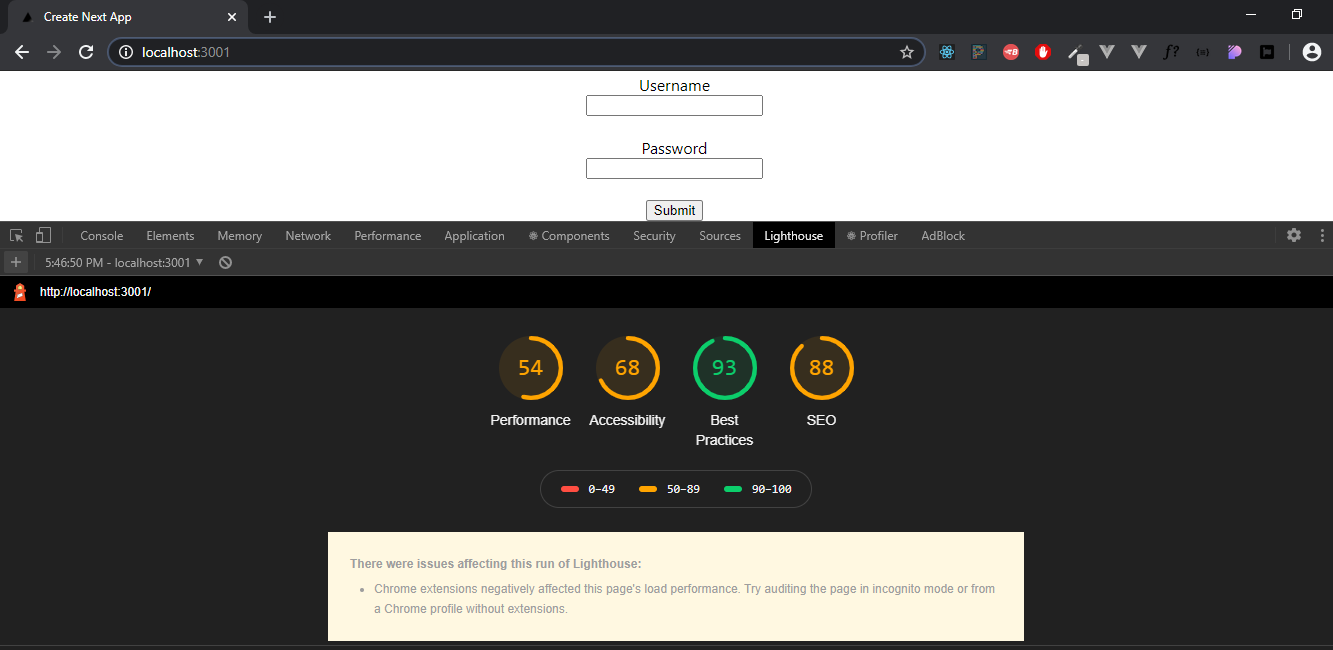Click the eyedropper extension icon with badge

click(x=1076, y=53)
